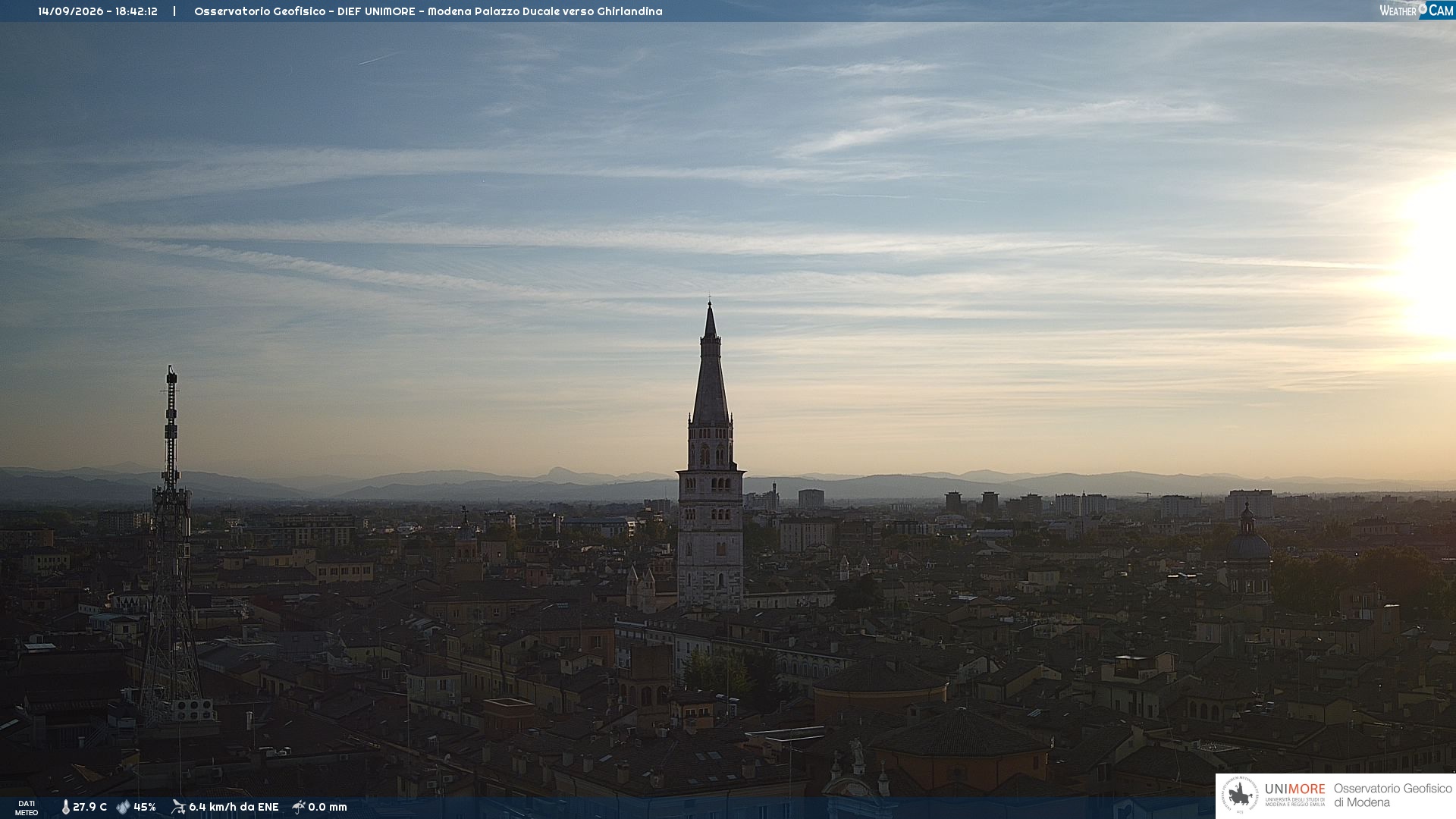Image resolution: width=1456 pixels, height=819 pixels.
Task: Click the humidity water droplets icon
Action: tap(123, 807)
